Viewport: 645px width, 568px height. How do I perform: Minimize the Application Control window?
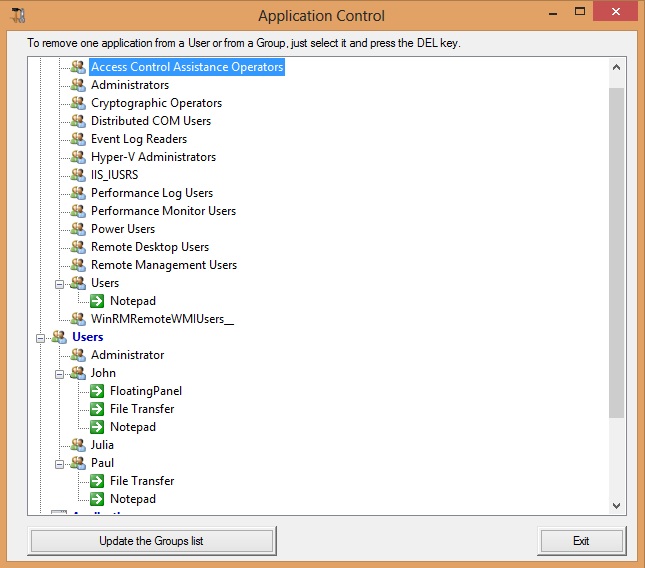point(553,14)
